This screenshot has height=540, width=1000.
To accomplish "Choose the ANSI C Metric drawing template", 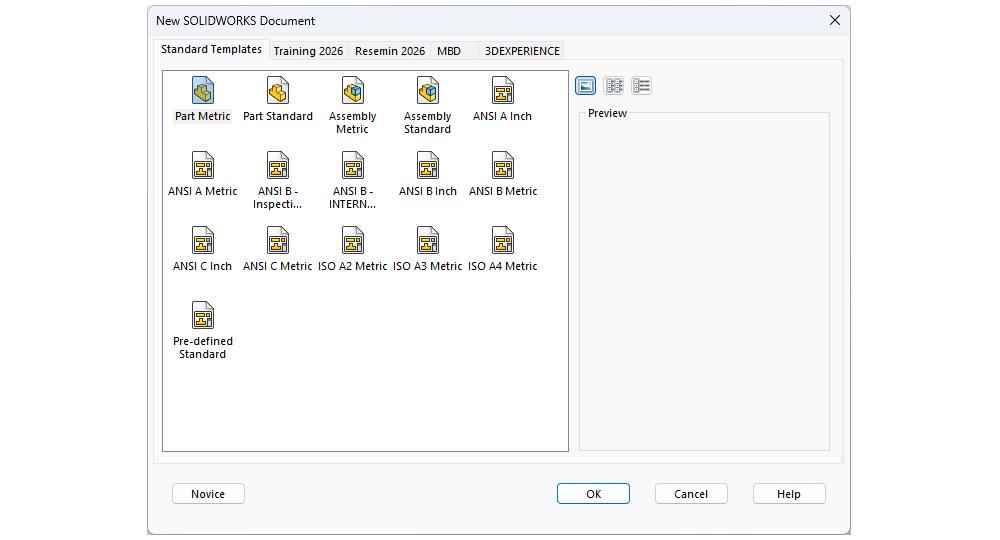I will pyautogui.click(x=278, y=241).
